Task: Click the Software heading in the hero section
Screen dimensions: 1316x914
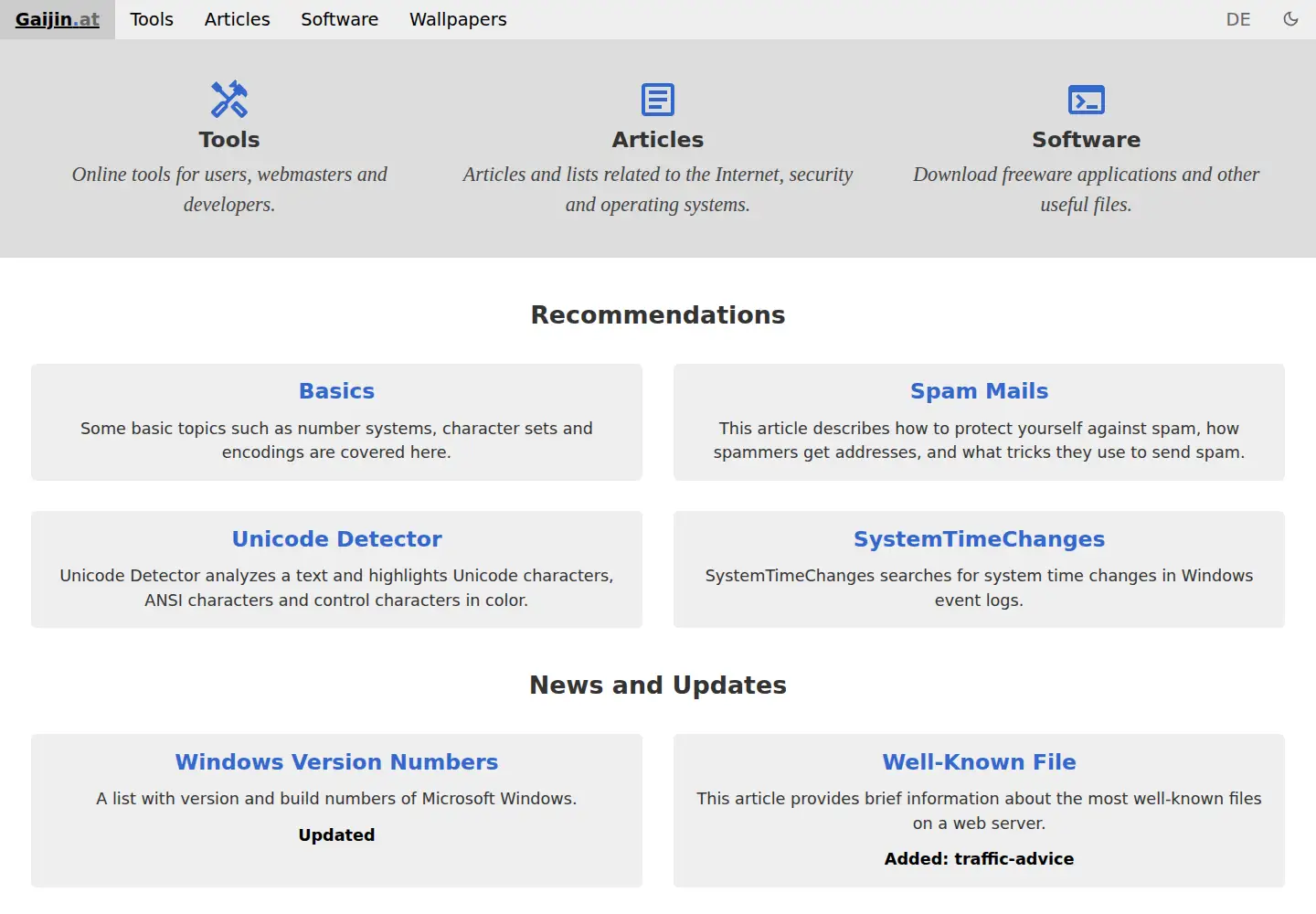Action: click(1087, 140)
